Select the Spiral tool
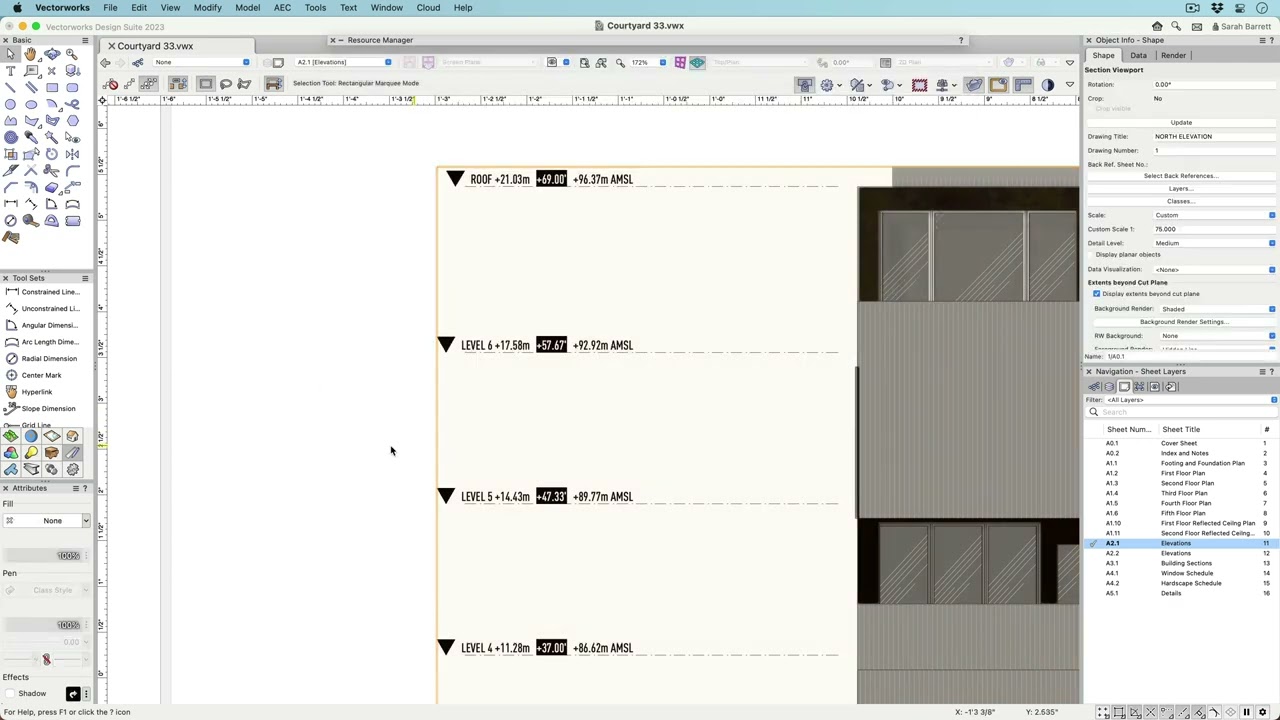This screenshot has width=1280, height=720. (x=10, y=136)
